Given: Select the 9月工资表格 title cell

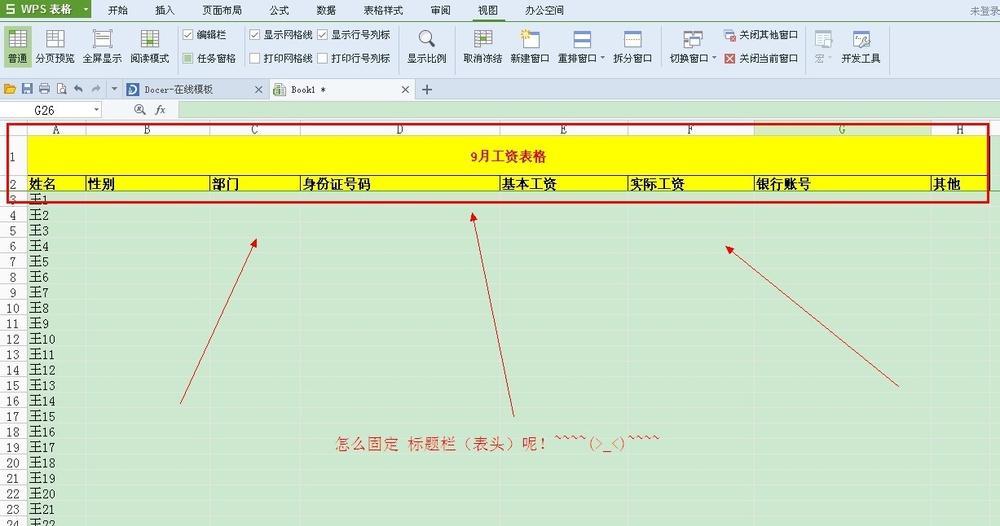Looking at the screenshot, I should point(508,156).
